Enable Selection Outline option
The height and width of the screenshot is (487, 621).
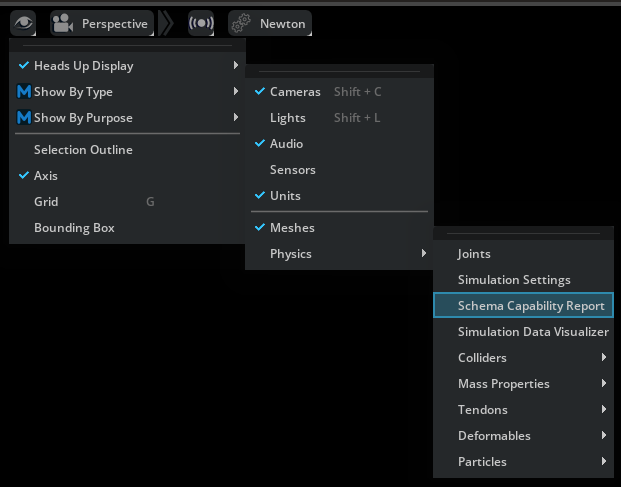click(x=127, y=150)
